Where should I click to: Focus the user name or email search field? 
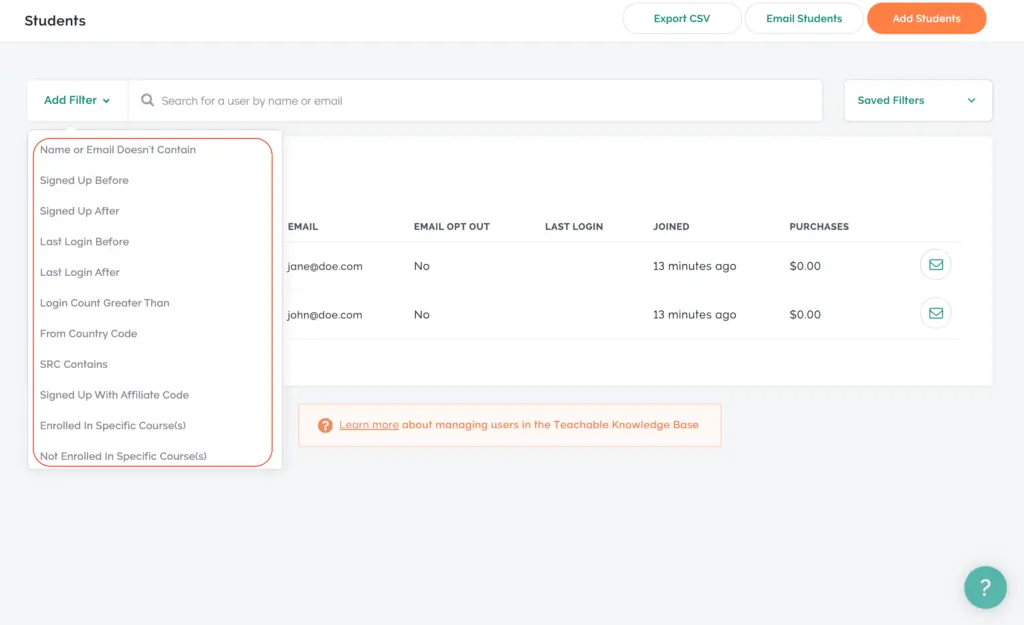(480, 101)
